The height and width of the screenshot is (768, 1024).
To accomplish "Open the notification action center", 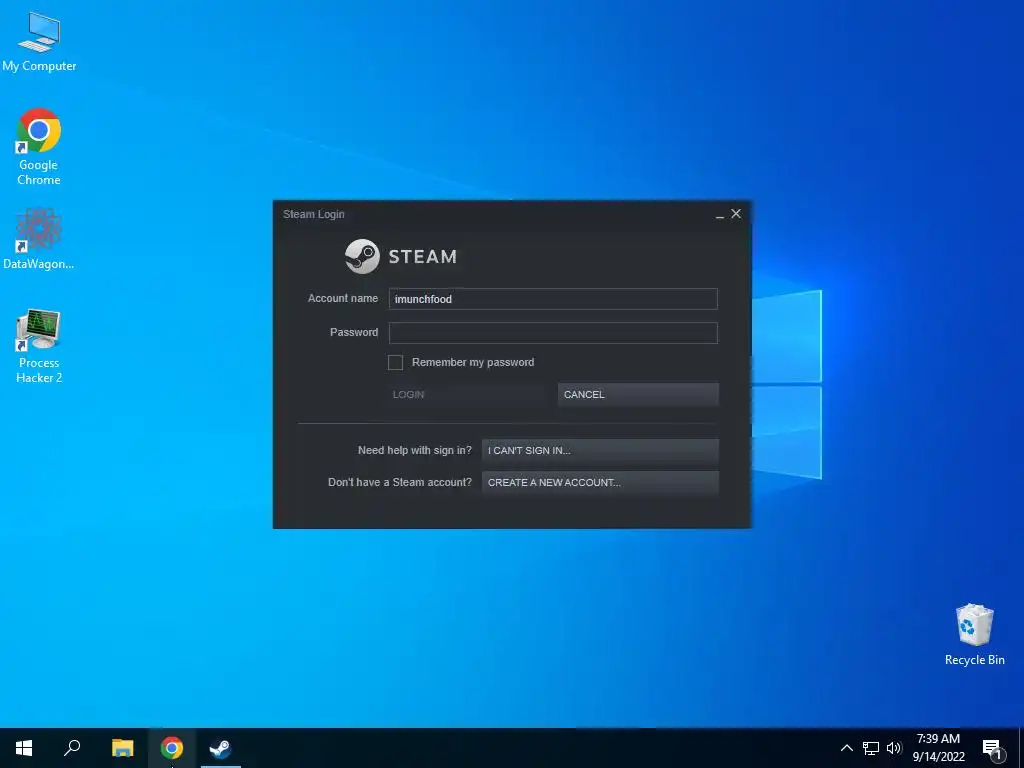I will point(992,748).
